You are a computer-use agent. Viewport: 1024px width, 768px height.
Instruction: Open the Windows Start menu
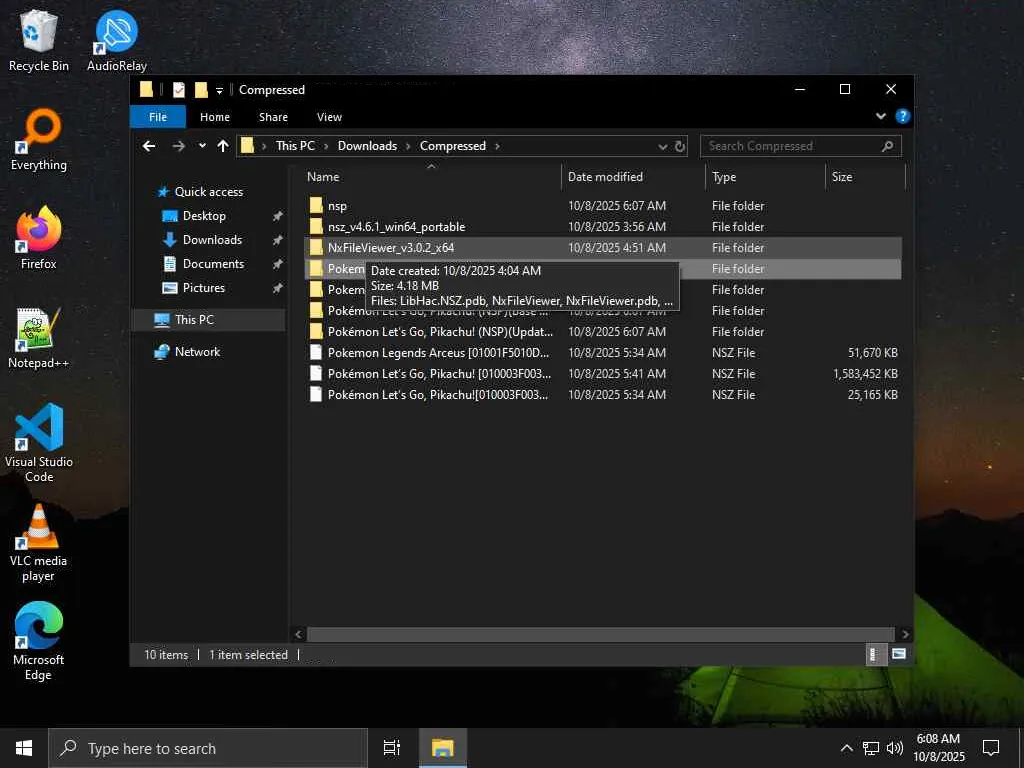pyautogui.click(x=24, y=748)
